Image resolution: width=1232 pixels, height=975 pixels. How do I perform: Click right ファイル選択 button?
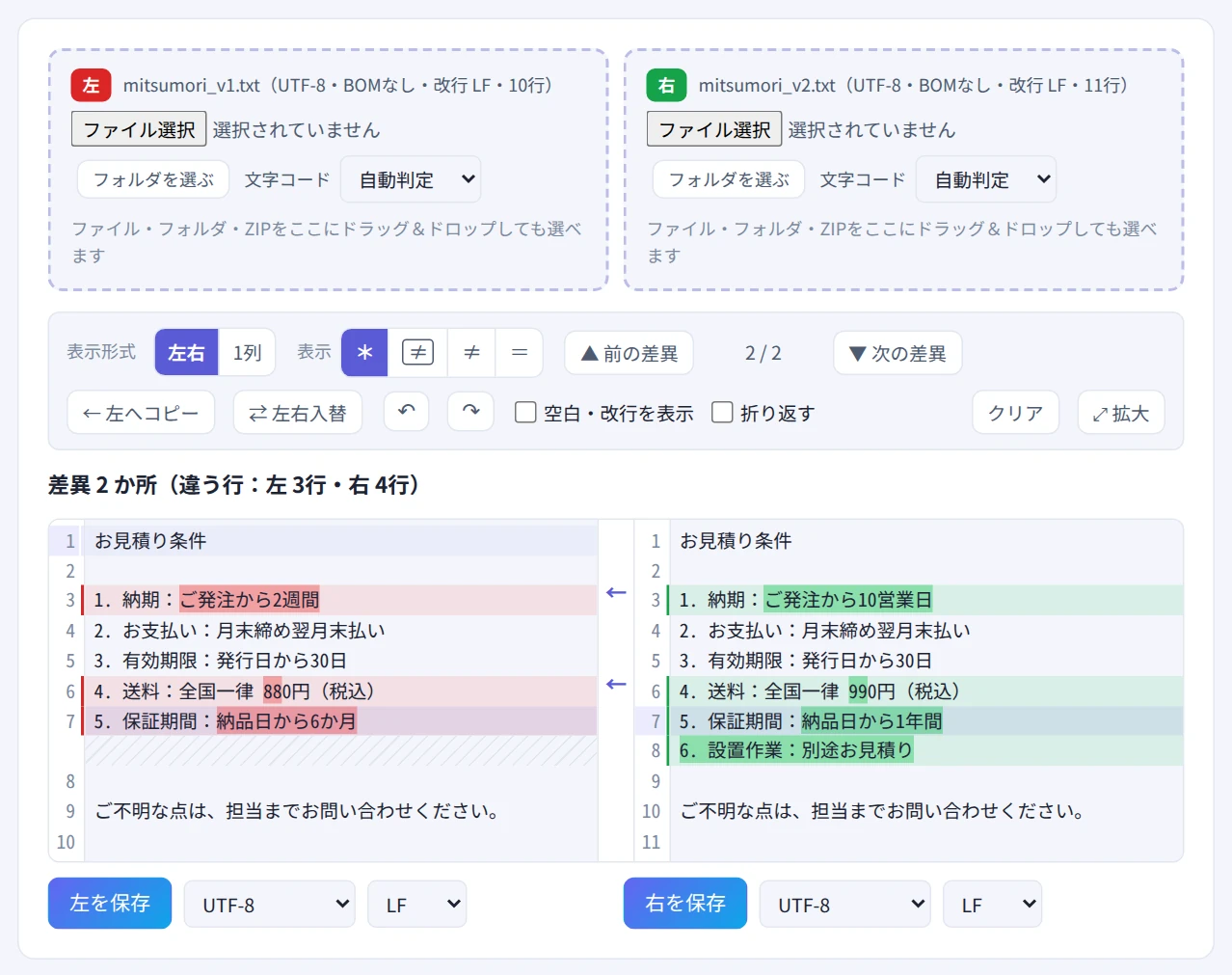pyautogui.click(x=714, y=129)
